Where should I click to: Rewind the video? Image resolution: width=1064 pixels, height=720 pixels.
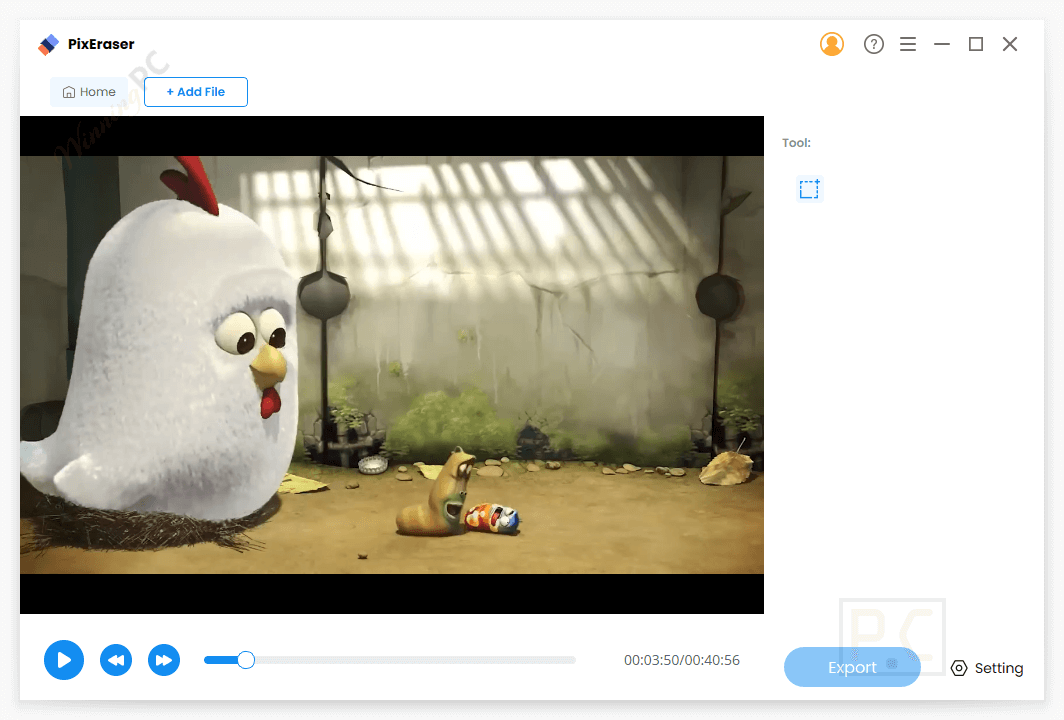[x=116, y=660]
